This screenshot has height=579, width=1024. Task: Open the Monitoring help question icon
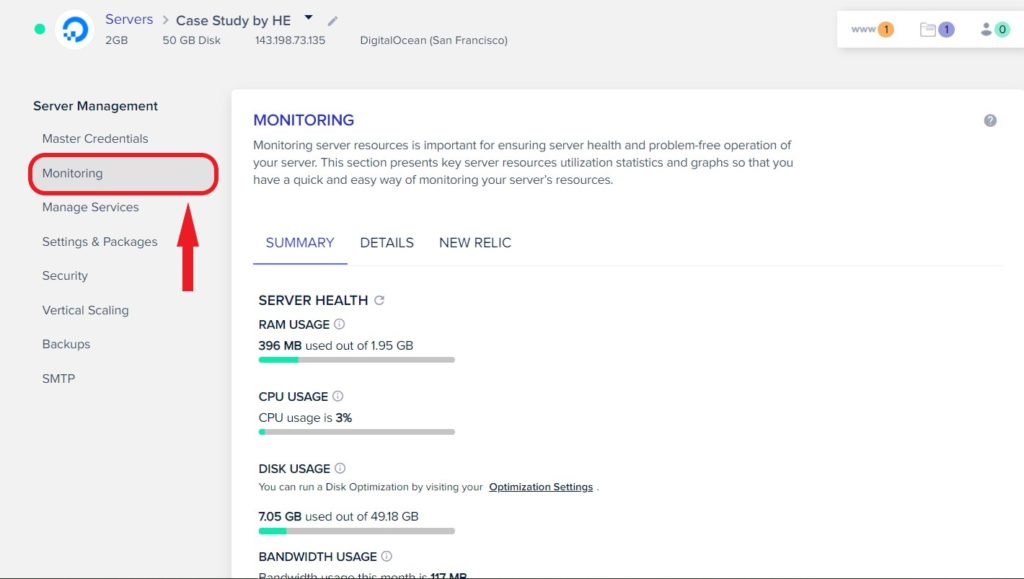tap(990, 120)
